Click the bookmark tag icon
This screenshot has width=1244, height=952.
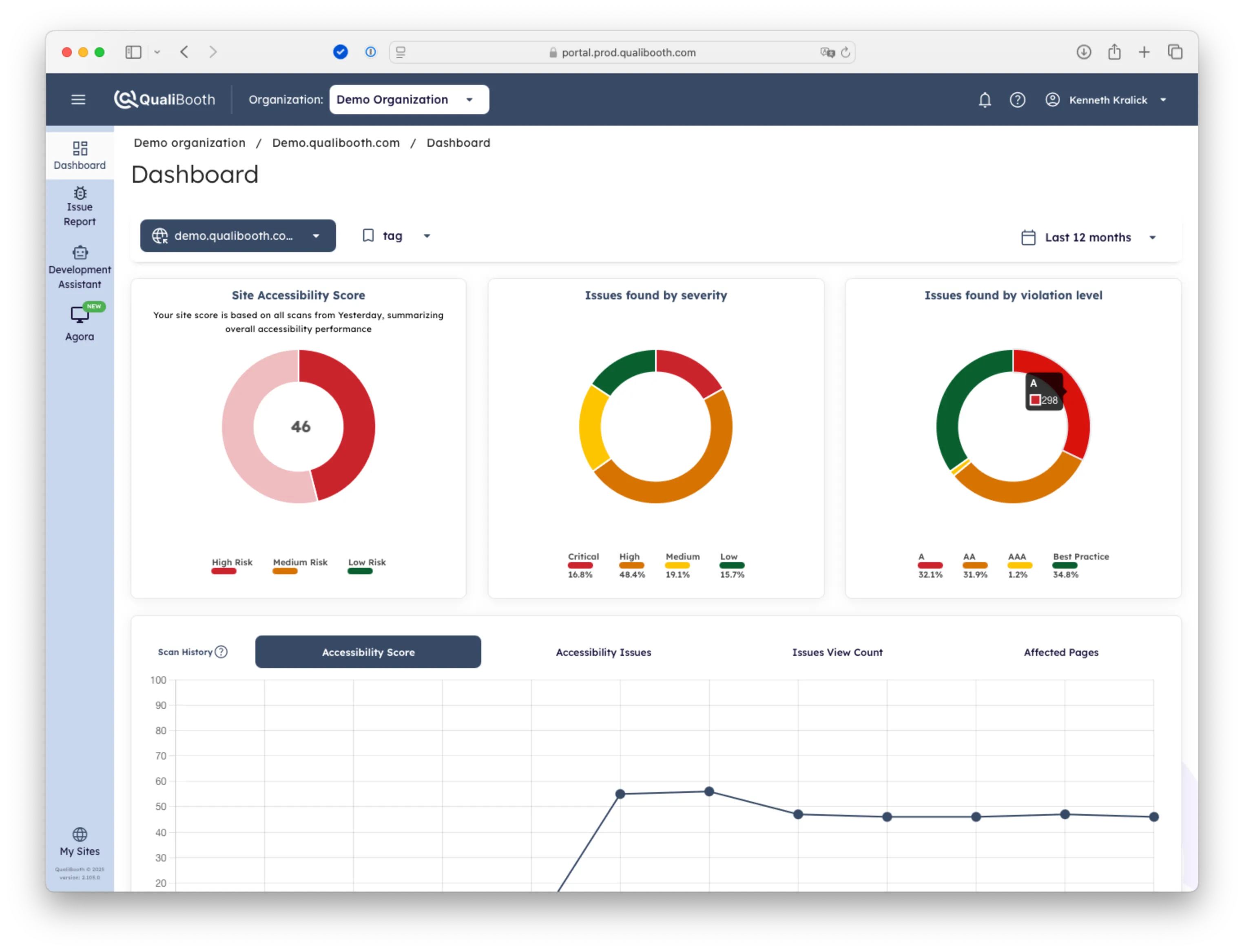click(x=368, y=236)
